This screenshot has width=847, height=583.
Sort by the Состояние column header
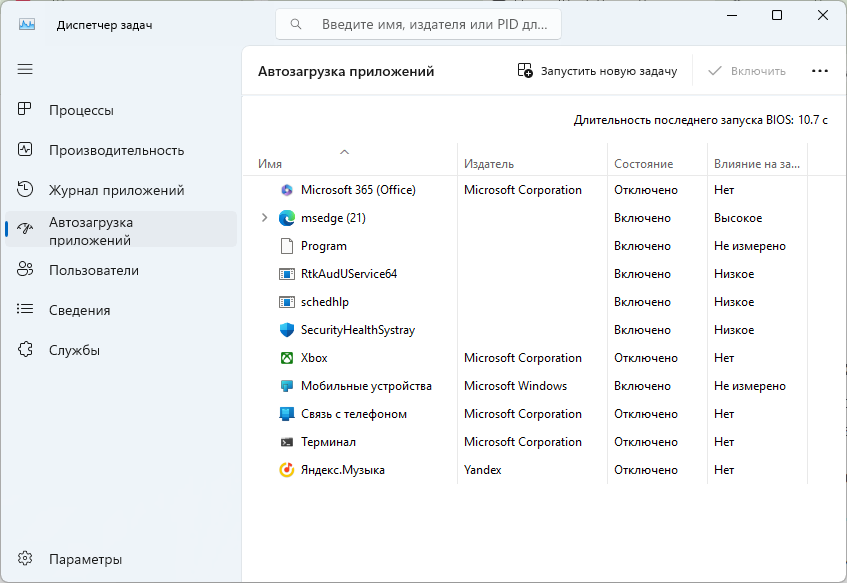click(x=643, y=164)
